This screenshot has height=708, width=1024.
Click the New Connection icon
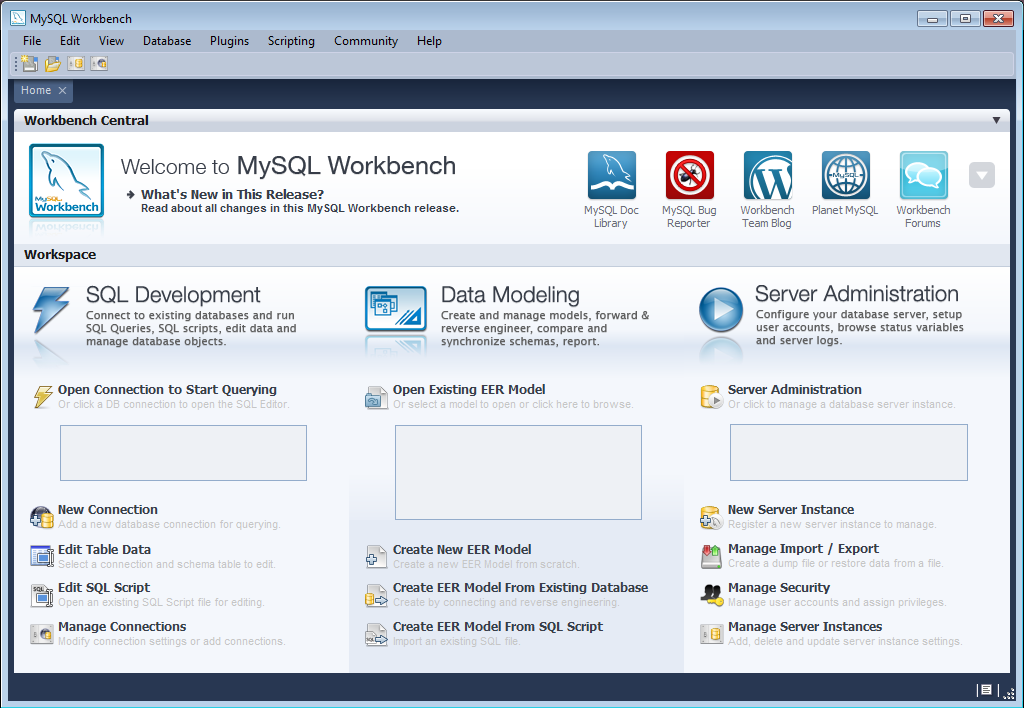pyautogui.click(x=42, y=517)
